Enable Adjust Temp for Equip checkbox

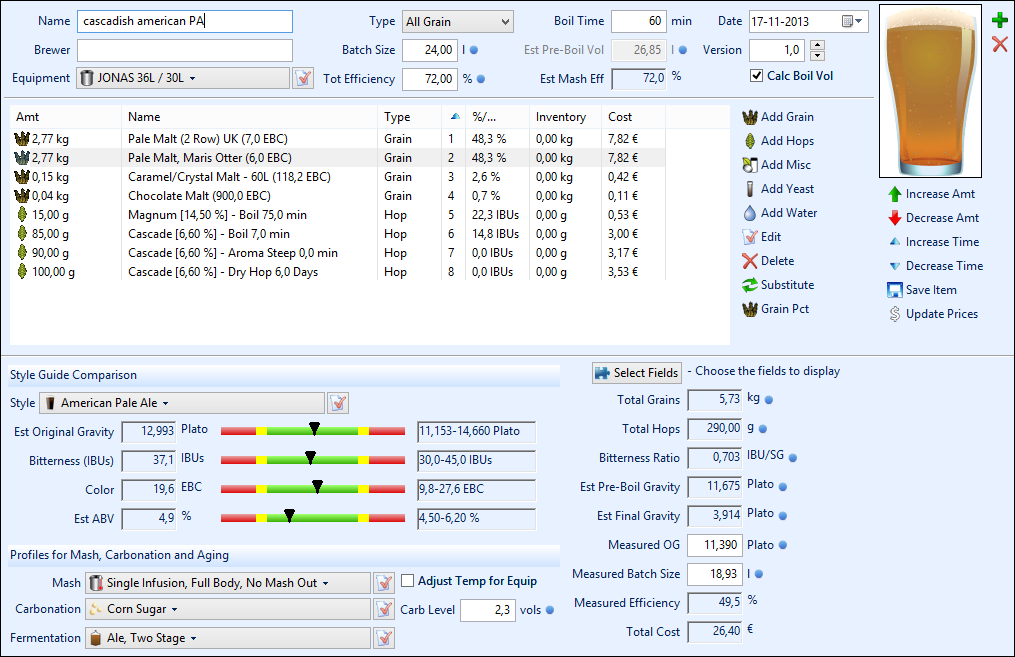(x=407, y=581)
